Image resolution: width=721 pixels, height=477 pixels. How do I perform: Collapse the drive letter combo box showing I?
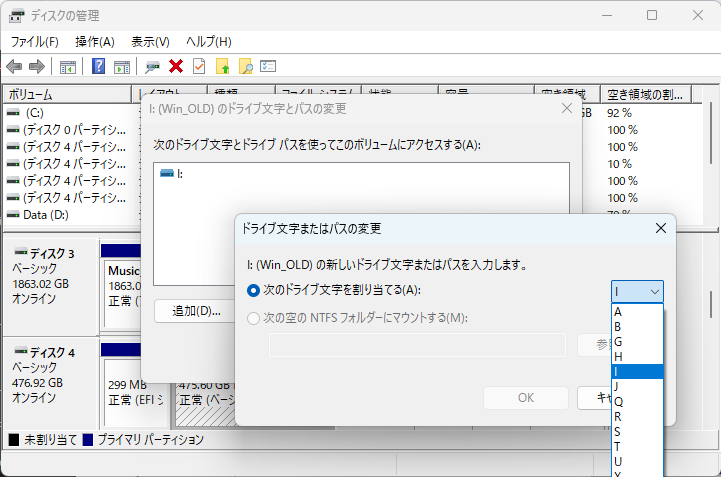pyautogui.click(x=637, y=291)
